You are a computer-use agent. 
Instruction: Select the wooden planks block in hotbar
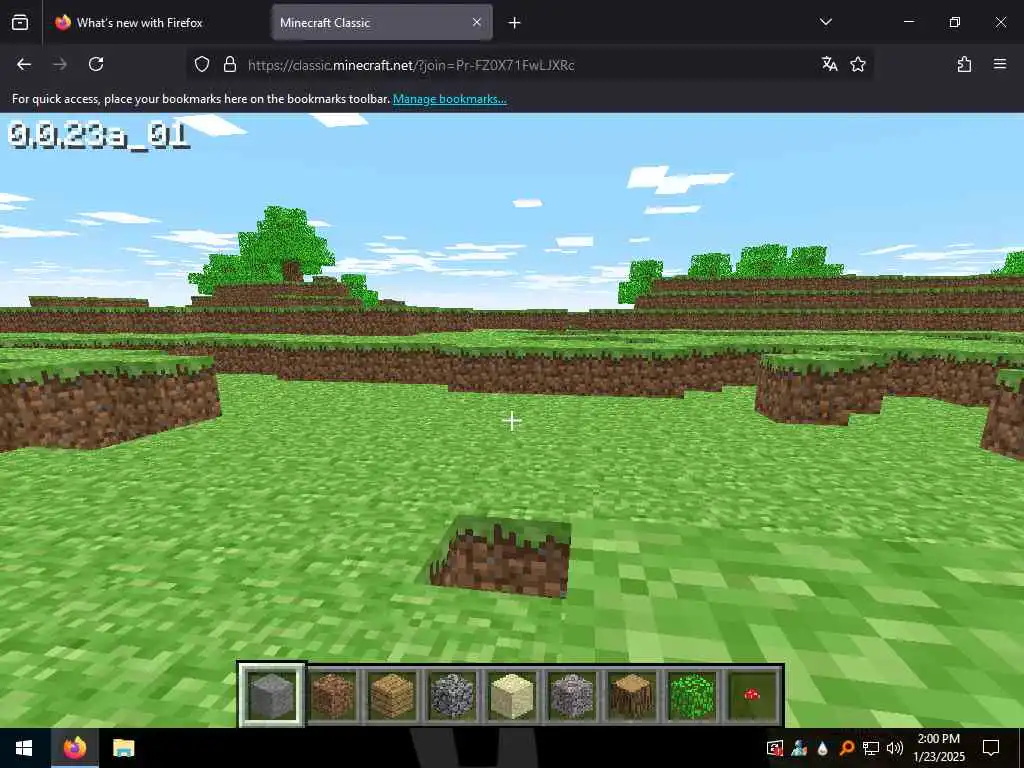[x=392, y=696]
